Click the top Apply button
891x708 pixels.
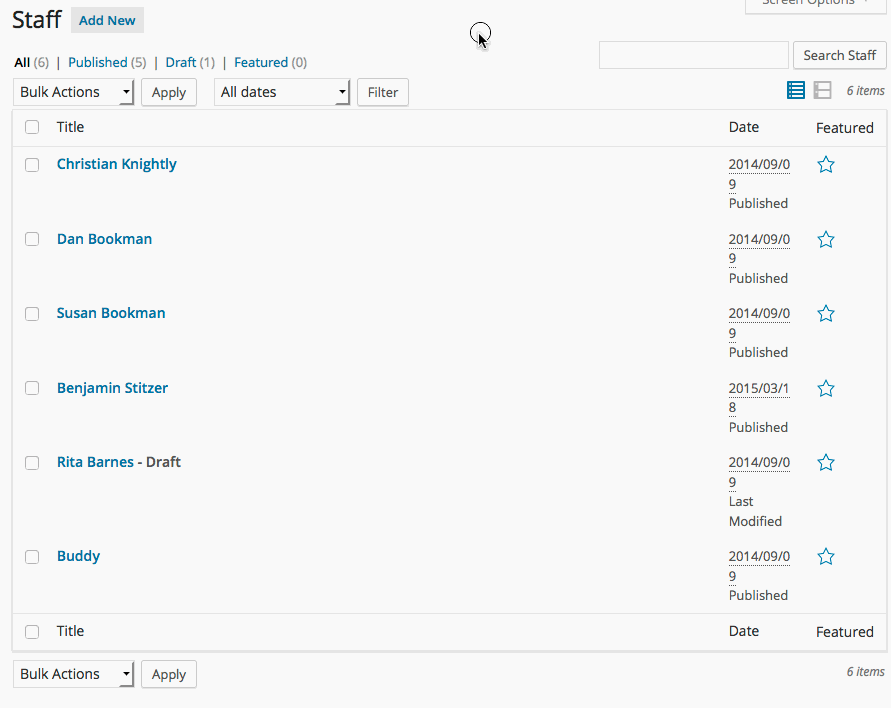tap(169, 92)
